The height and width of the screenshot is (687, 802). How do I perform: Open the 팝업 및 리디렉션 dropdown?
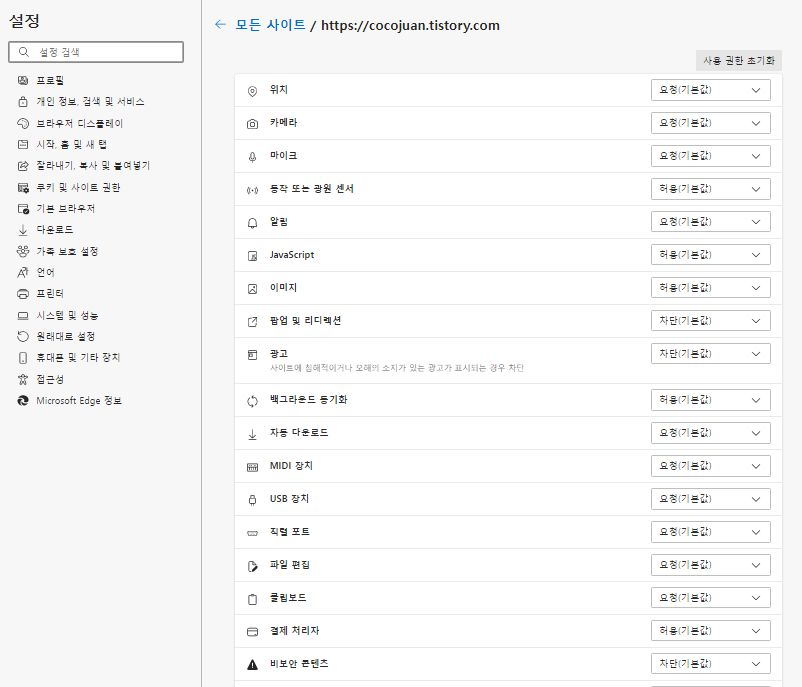pyautogui.click(x=711, y=320)
